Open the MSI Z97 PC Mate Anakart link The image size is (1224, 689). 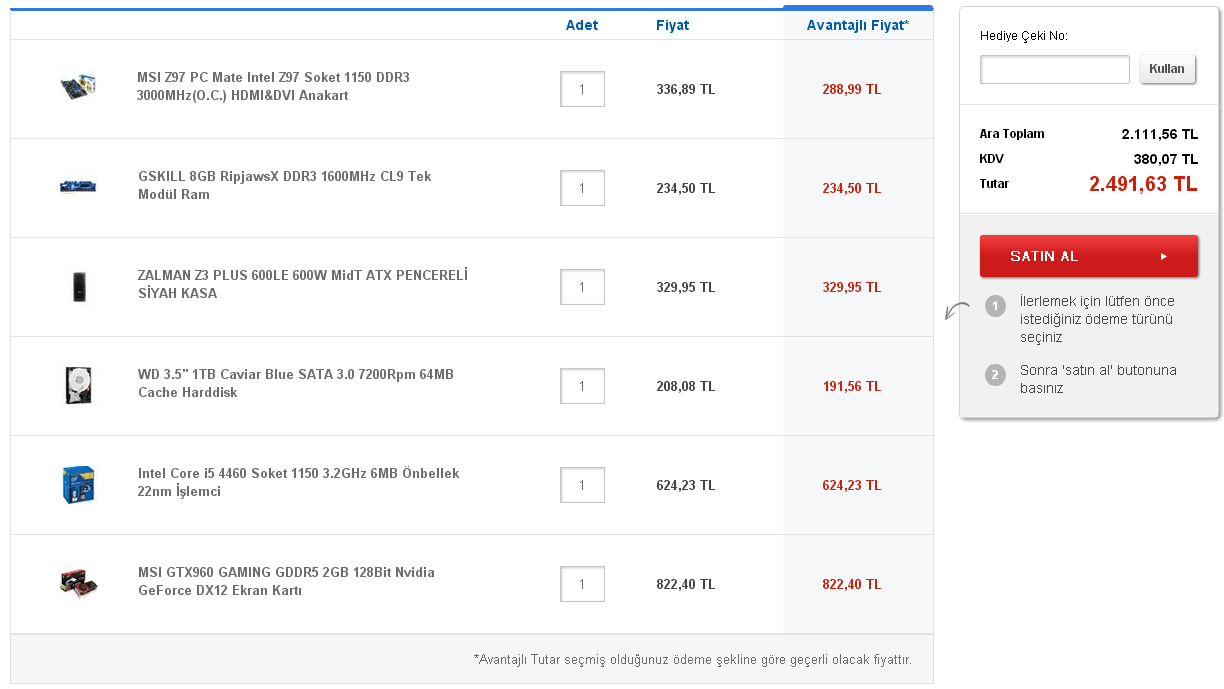(x=273, y=87)
